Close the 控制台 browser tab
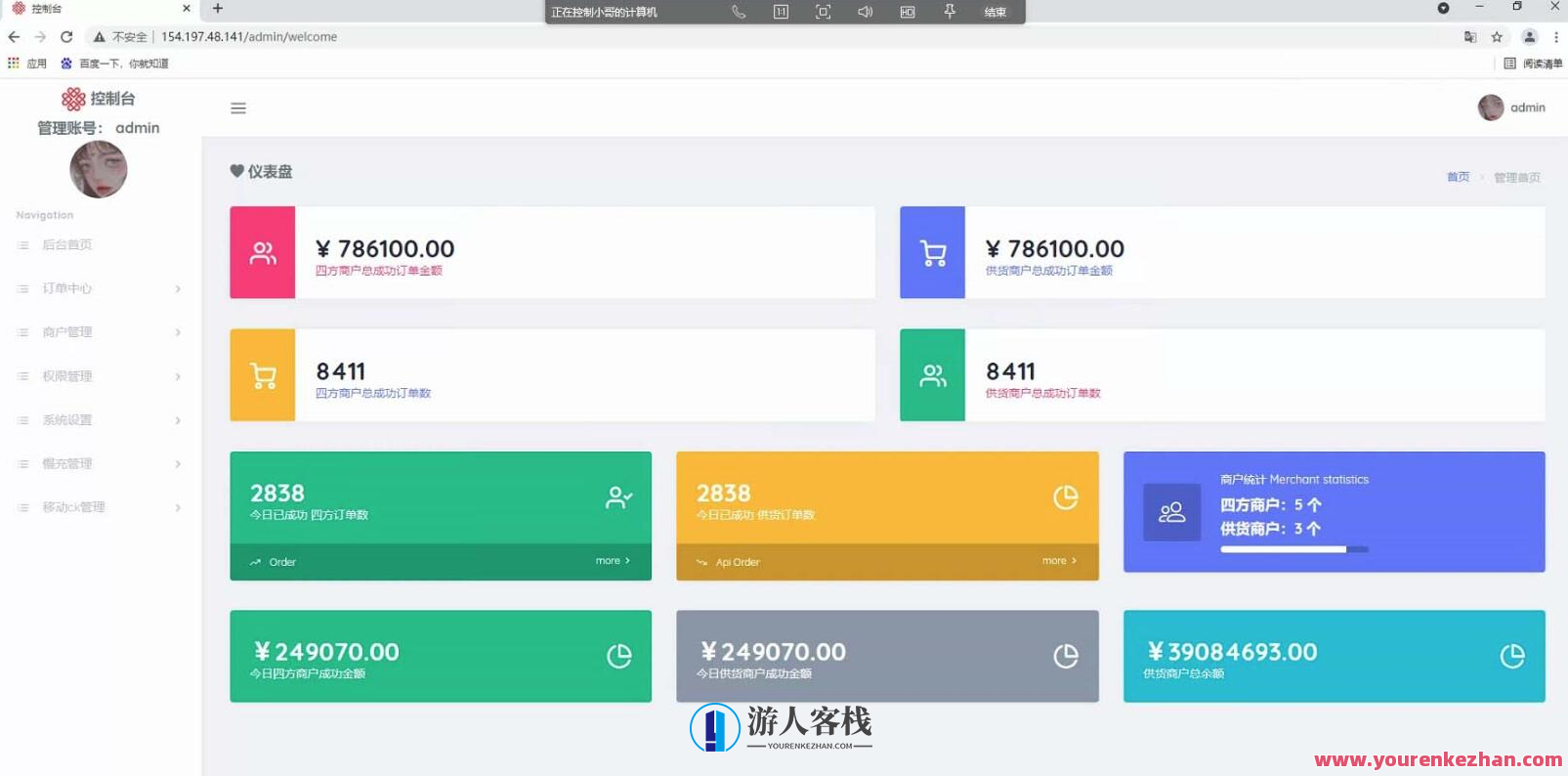 click(x=187, y=9)
